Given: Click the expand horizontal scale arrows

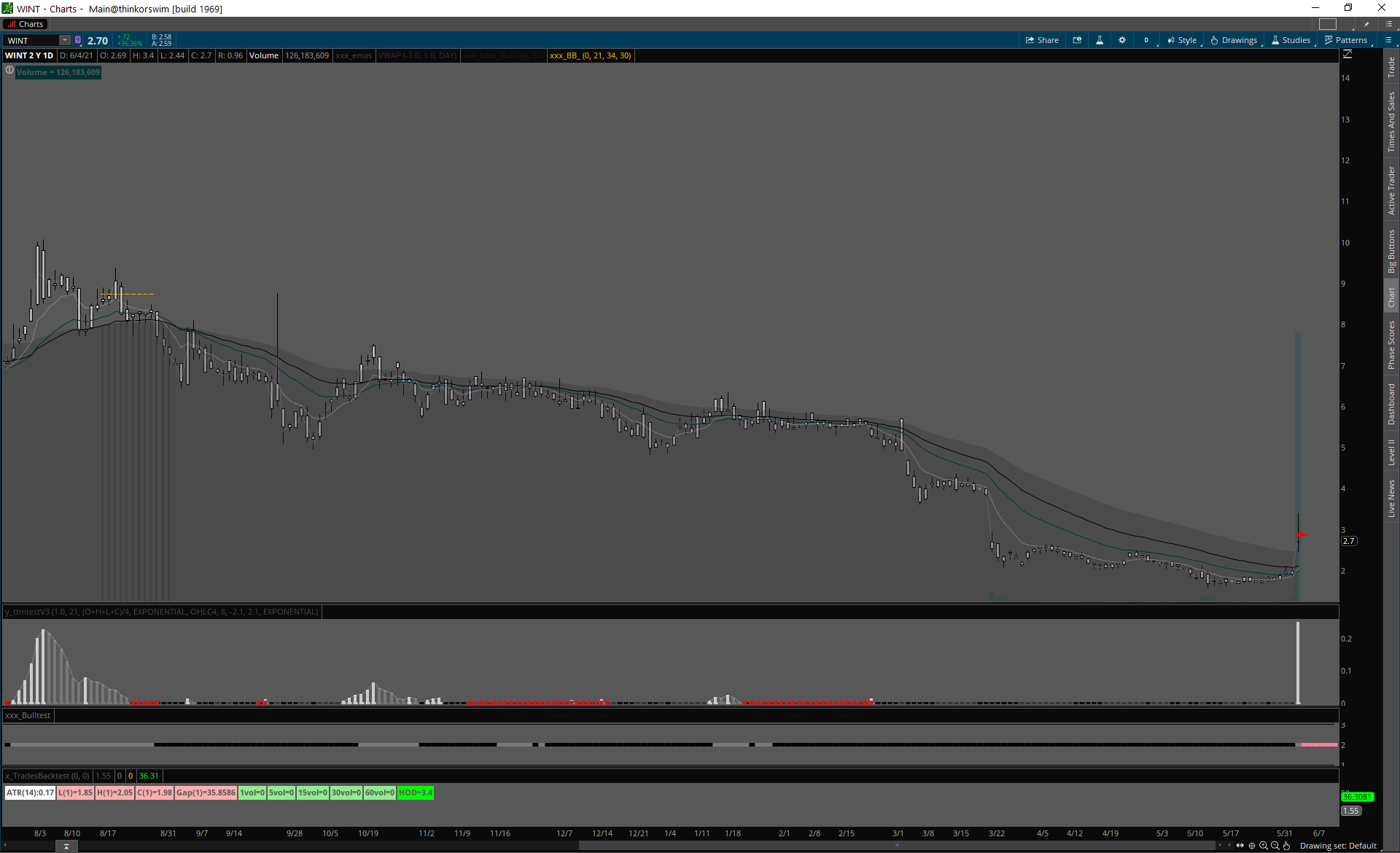Looking at the screenshot, I should [1240, 846].
